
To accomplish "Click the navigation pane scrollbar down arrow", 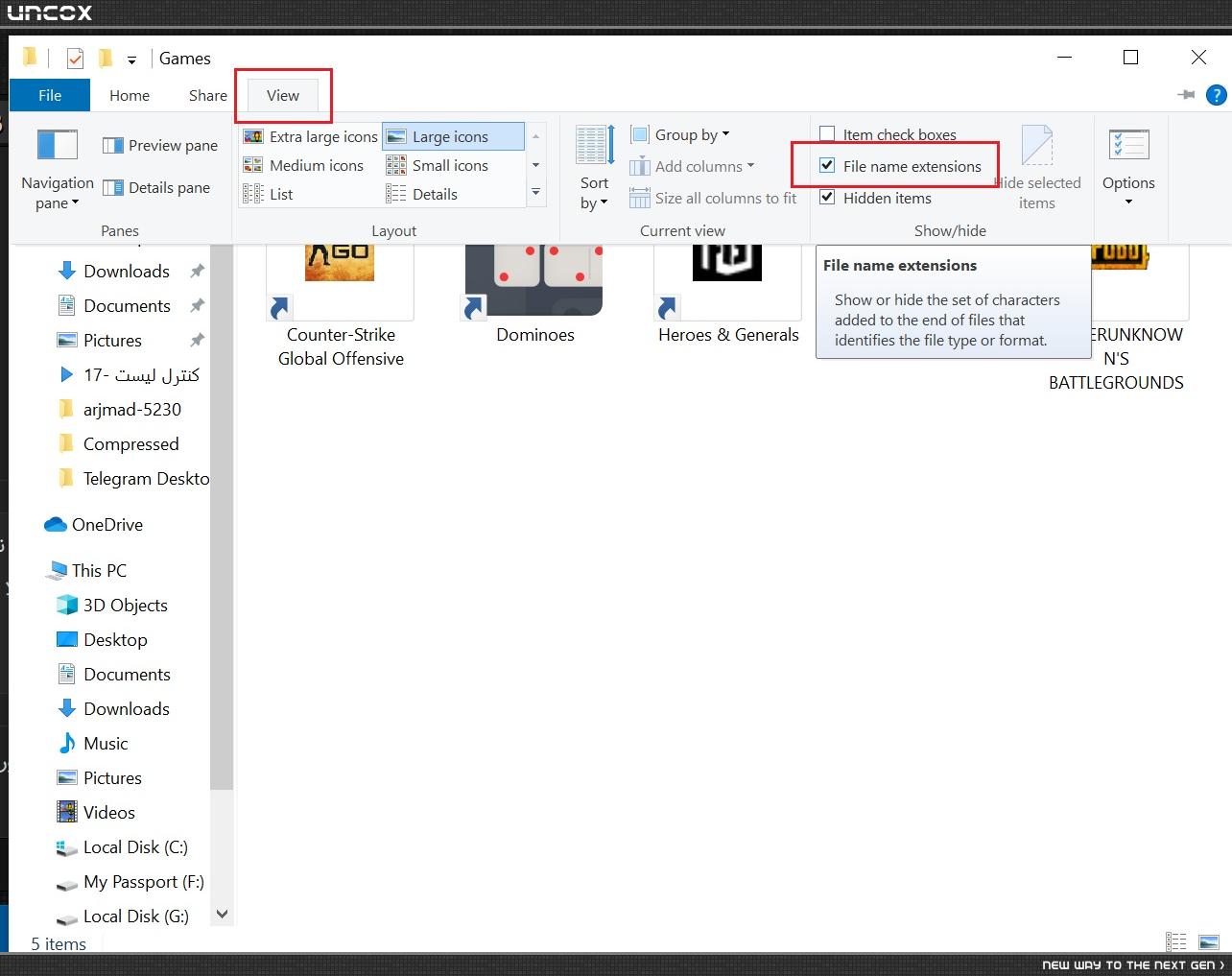I will [222, 914].
